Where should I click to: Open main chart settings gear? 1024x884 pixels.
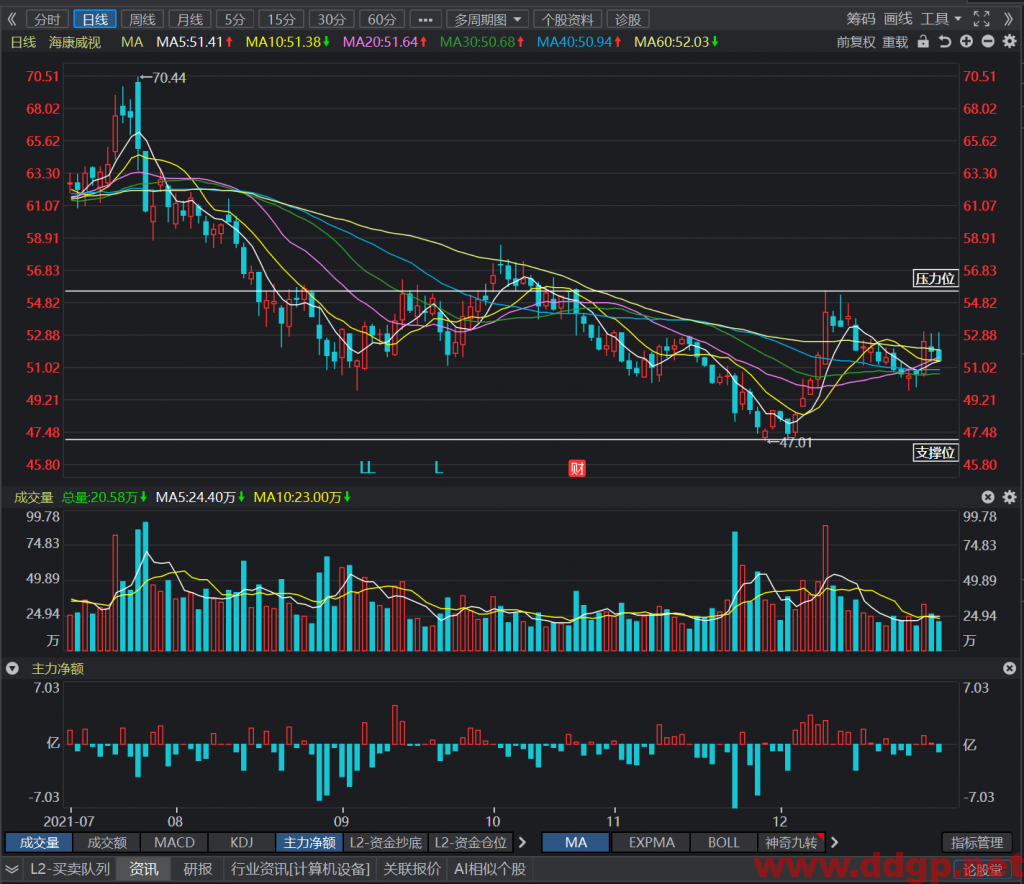1010,42
